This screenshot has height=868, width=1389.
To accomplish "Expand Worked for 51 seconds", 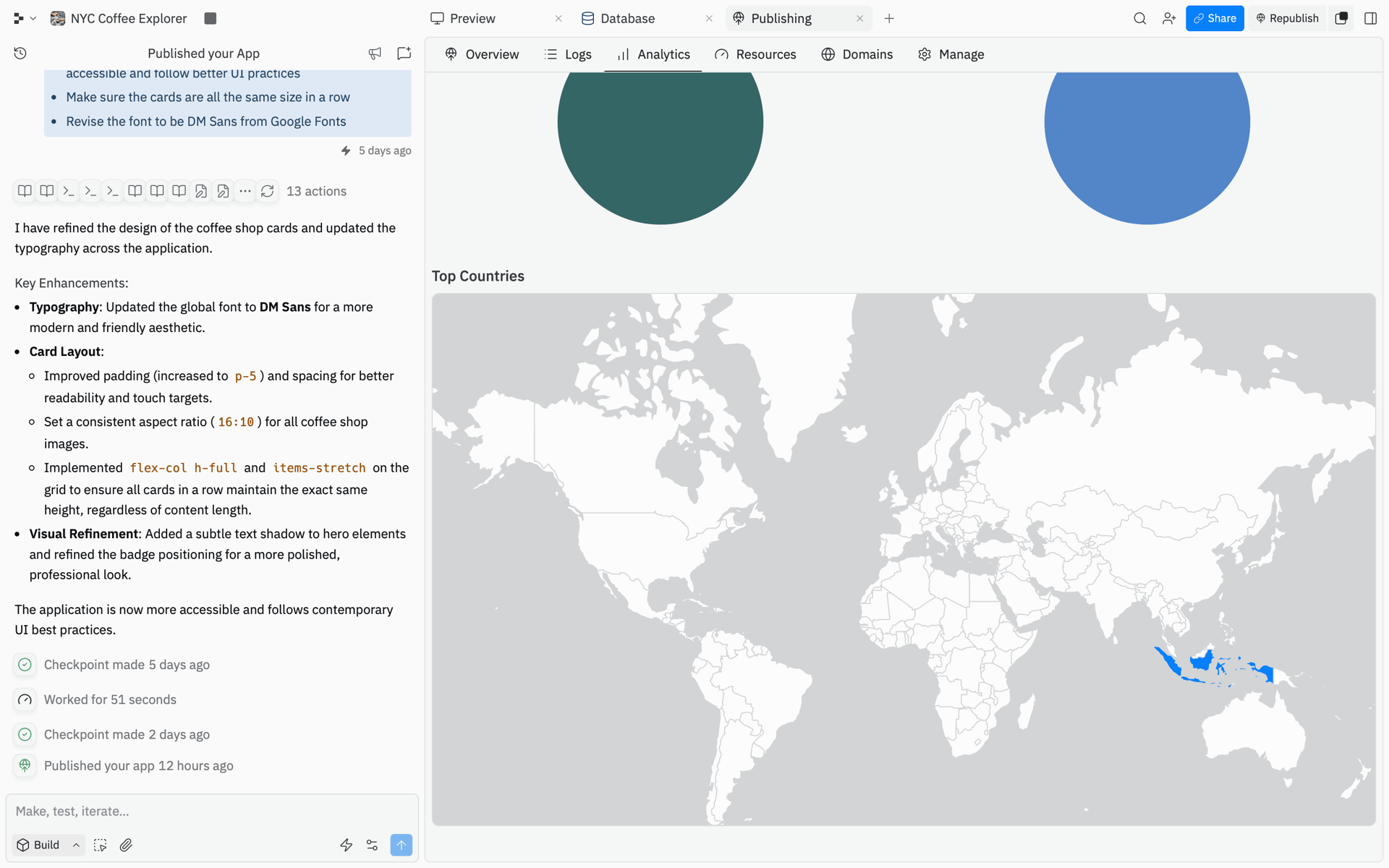I will click(110, 699).
